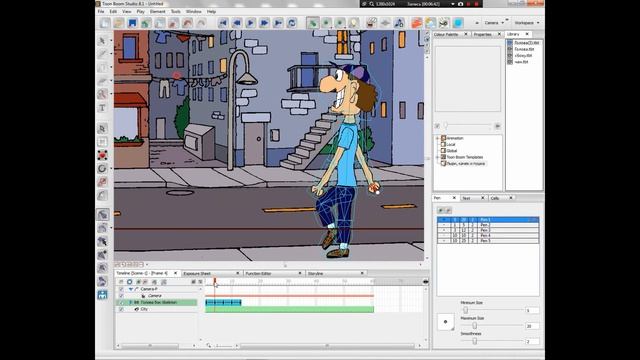Image resolution: width=640 pixels, height=360 pixels.
Task: Click the Minimum Size slider handle
Action: click(465, 310)
